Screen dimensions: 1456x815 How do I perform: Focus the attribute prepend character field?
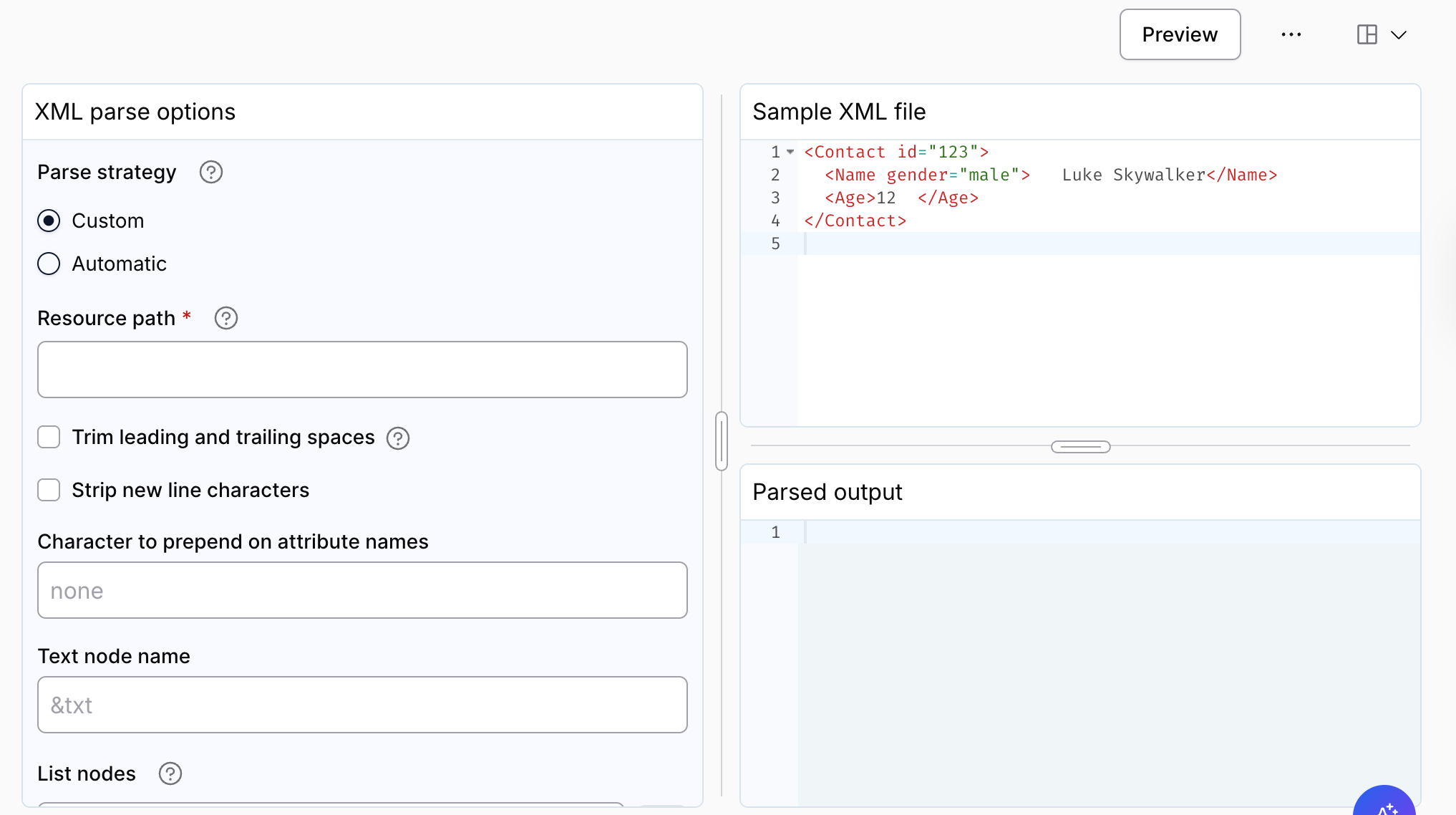click(362, 590)
